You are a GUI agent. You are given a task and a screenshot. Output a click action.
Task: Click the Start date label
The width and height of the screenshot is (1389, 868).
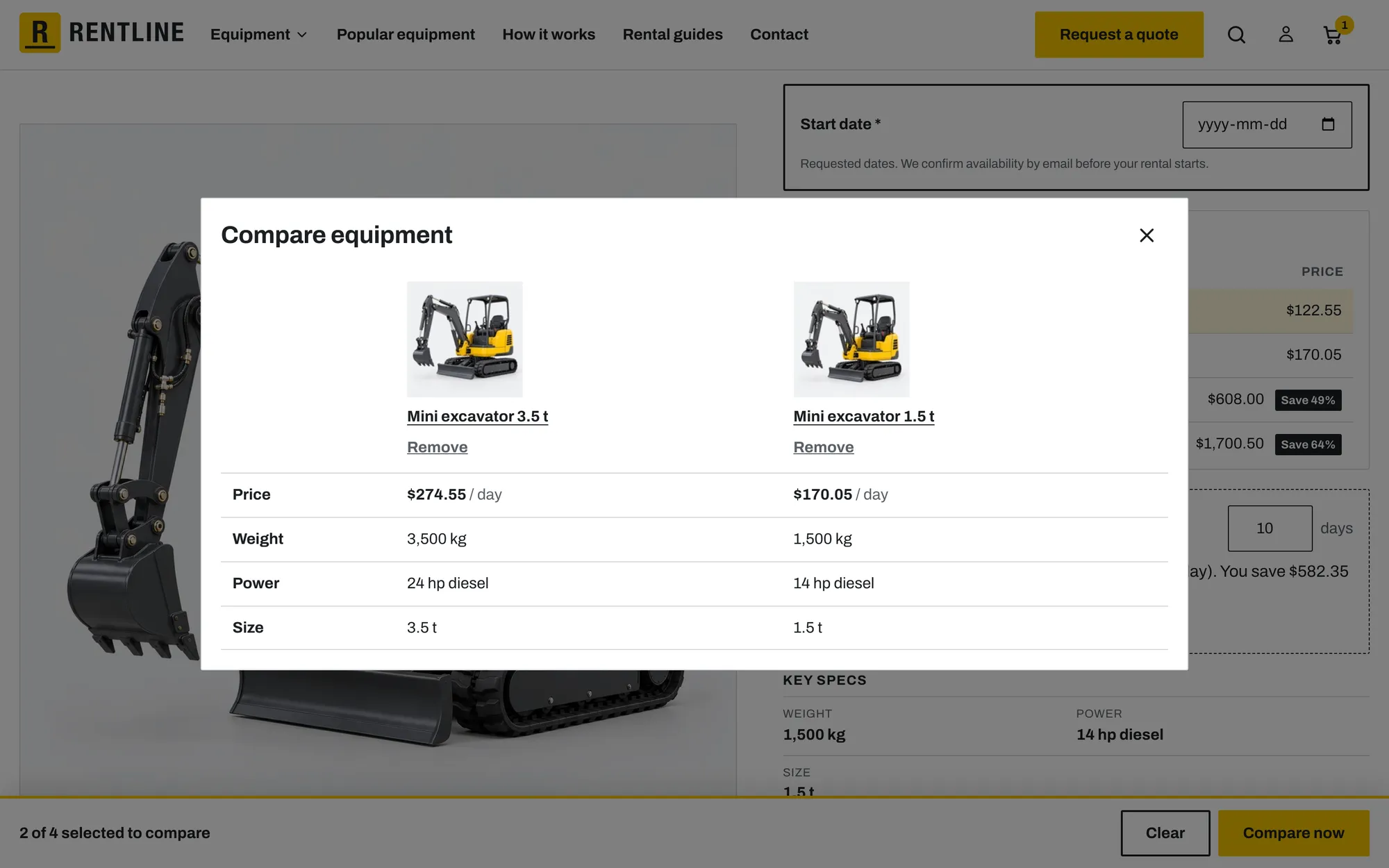[840, 124]
